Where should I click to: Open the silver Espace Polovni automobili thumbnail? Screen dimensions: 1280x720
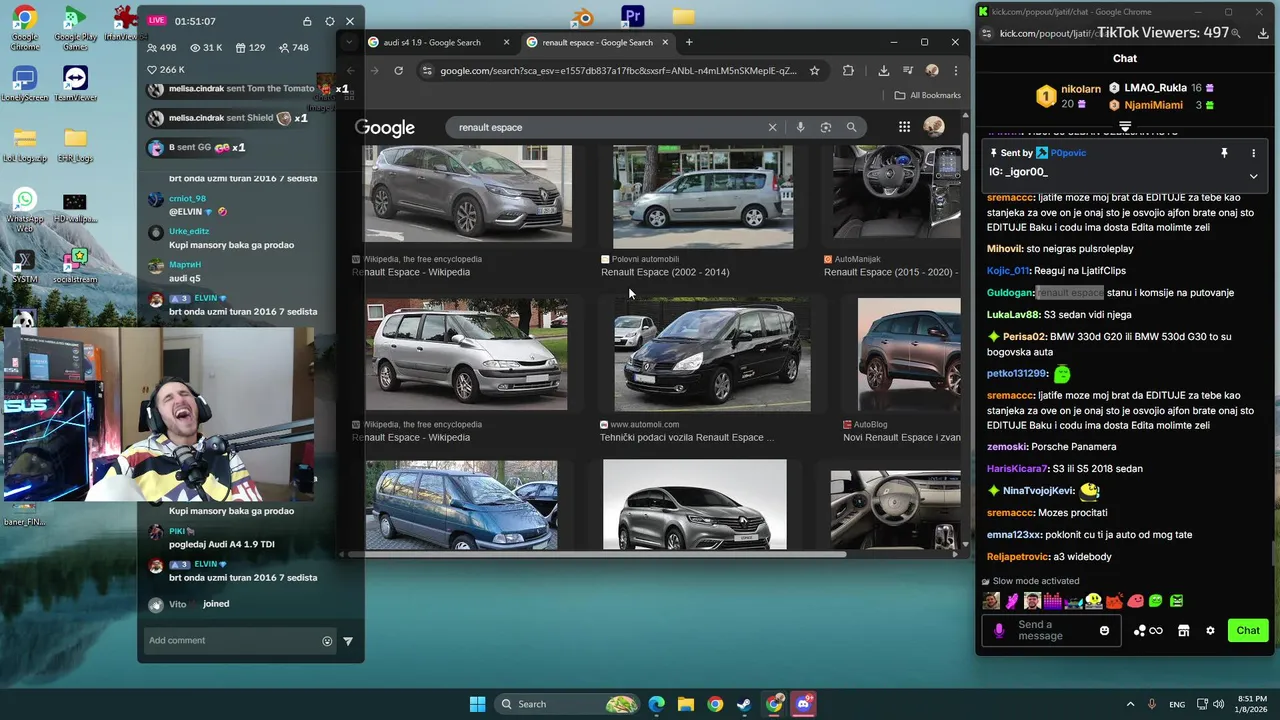point(703,195)
